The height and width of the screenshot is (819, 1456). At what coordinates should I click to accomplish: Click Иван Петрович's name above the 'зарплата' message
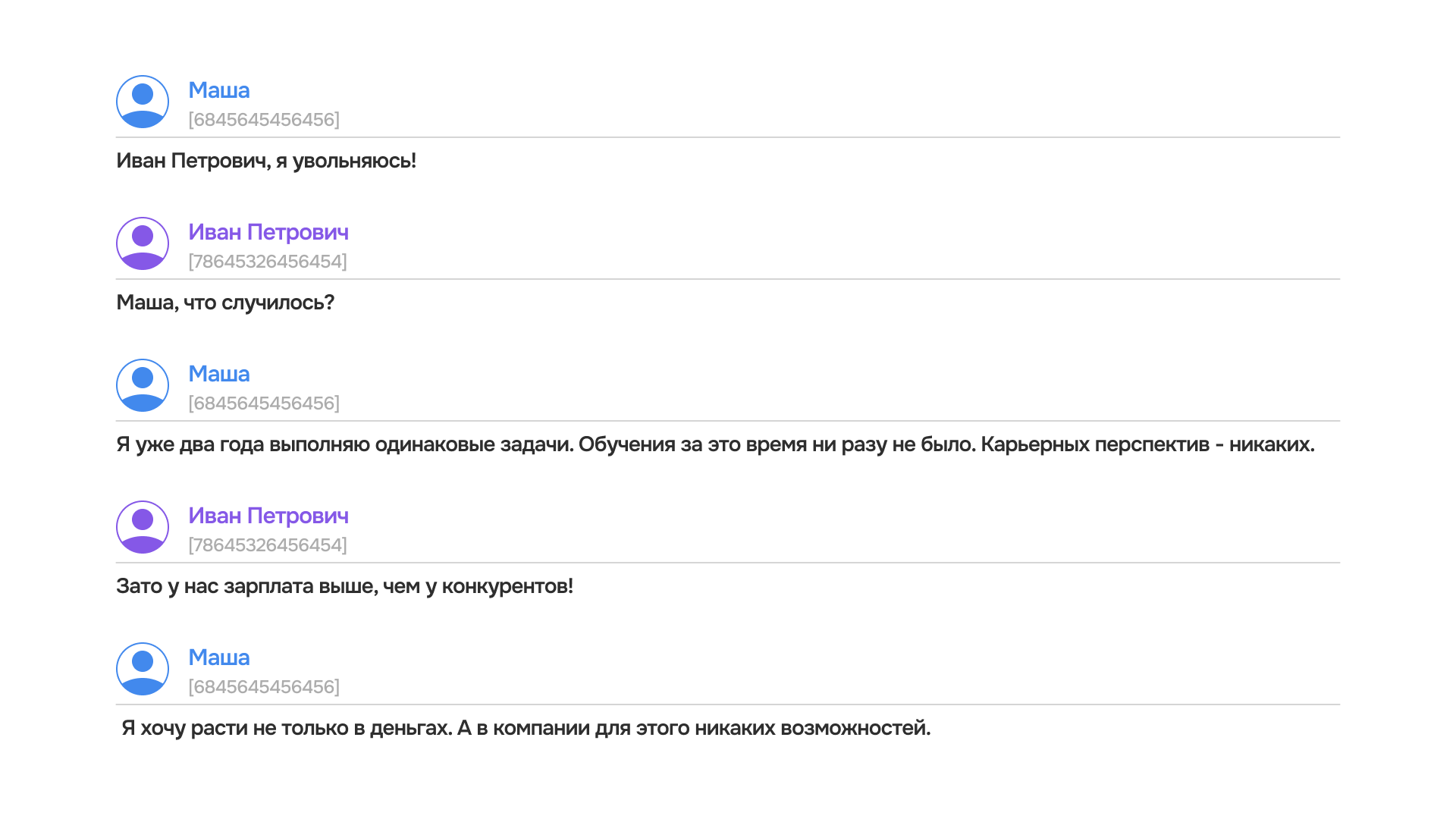268,516
